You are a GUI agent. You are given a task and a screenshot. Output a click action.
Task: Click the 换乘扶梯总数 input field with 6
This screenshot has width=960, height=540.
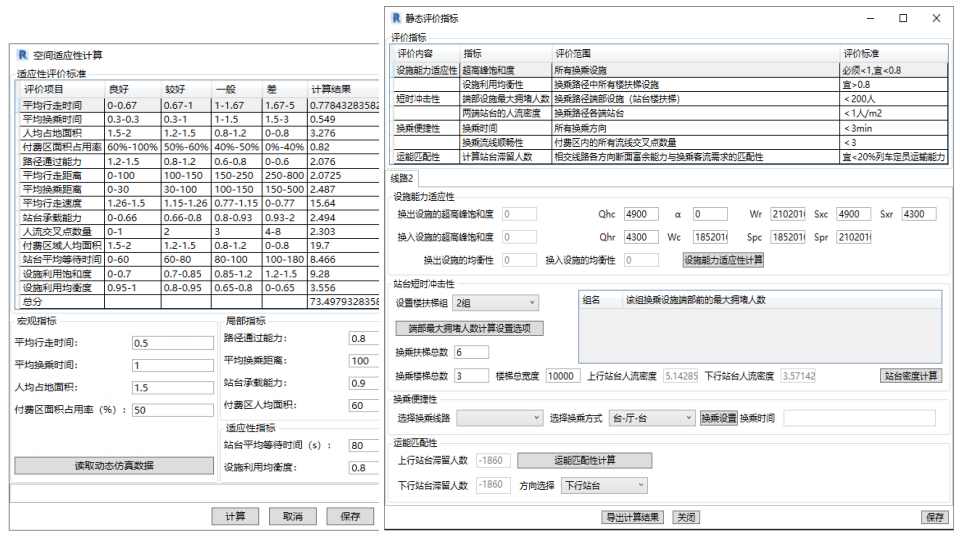coord(471,352)
